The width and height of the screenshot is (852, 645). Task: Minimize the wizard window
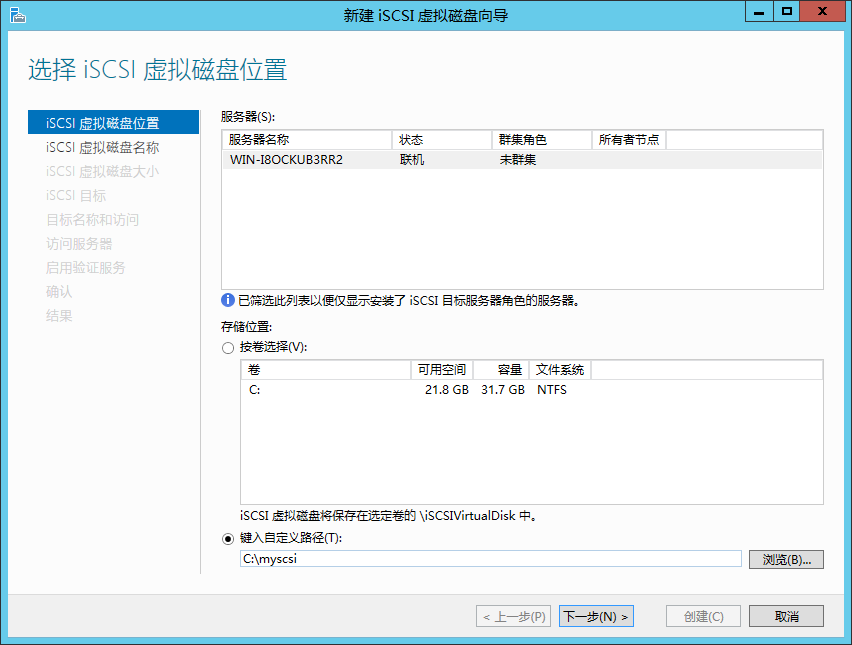759,11
